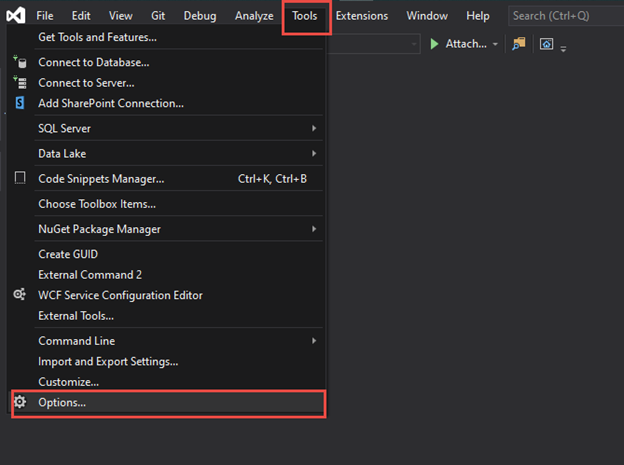Select Get Tools and Features
This screenshot has width=624, height=465.
97,37
